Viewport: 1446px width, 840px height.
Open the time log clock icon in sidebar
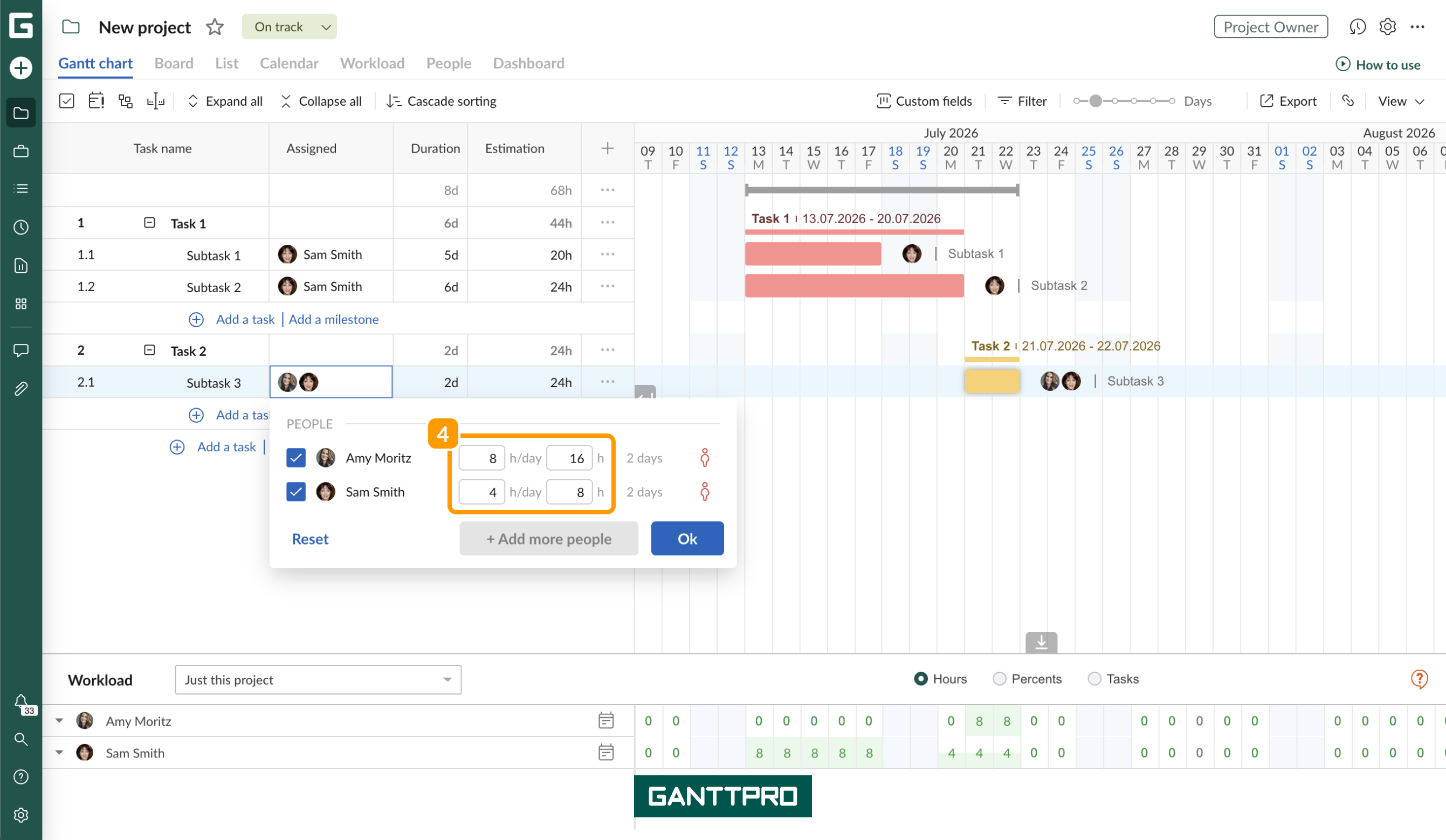pos(21,227)
